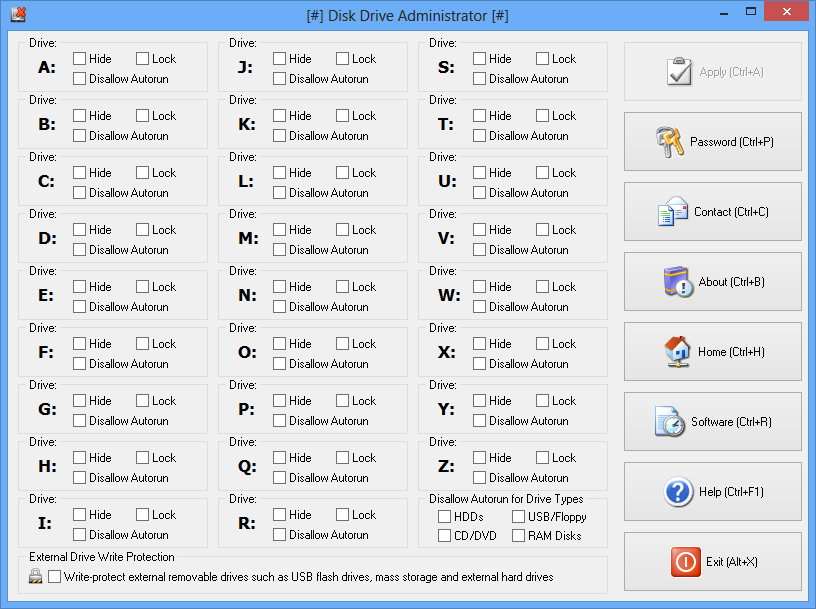The width and height of the screenshot is (816, 609).
Task: Click the padlock icon beside write protection
Action: 35,576
